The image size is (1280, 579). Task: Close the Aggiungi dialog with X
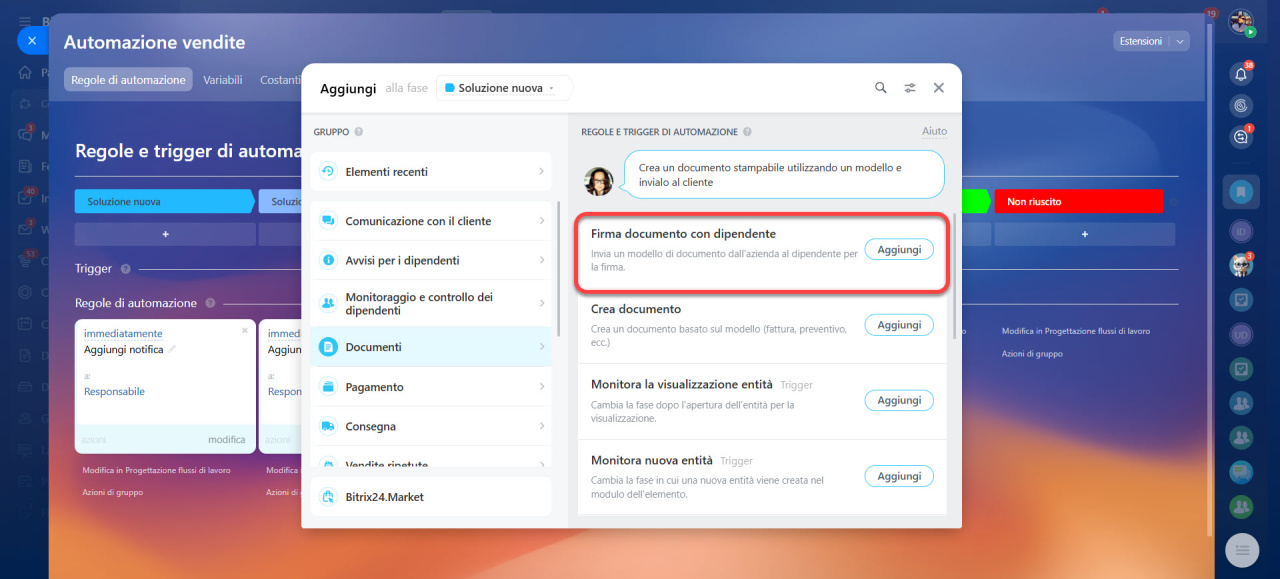point(939,88)
